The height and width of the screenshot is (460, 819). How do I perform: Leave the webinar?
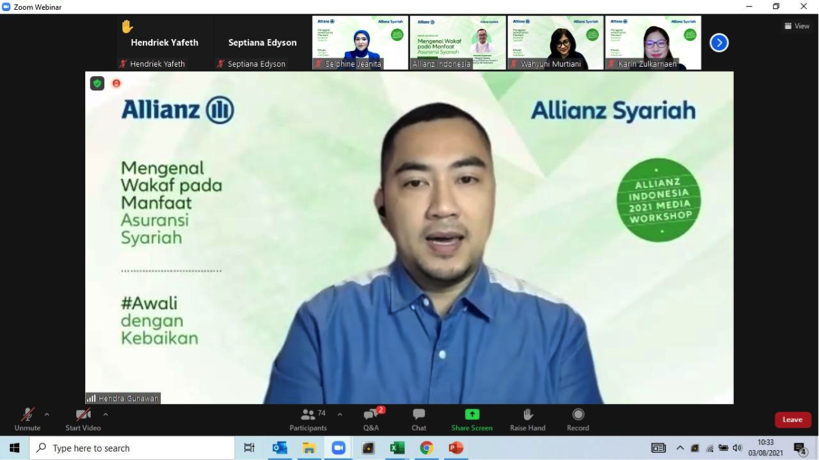coord(792,420)
